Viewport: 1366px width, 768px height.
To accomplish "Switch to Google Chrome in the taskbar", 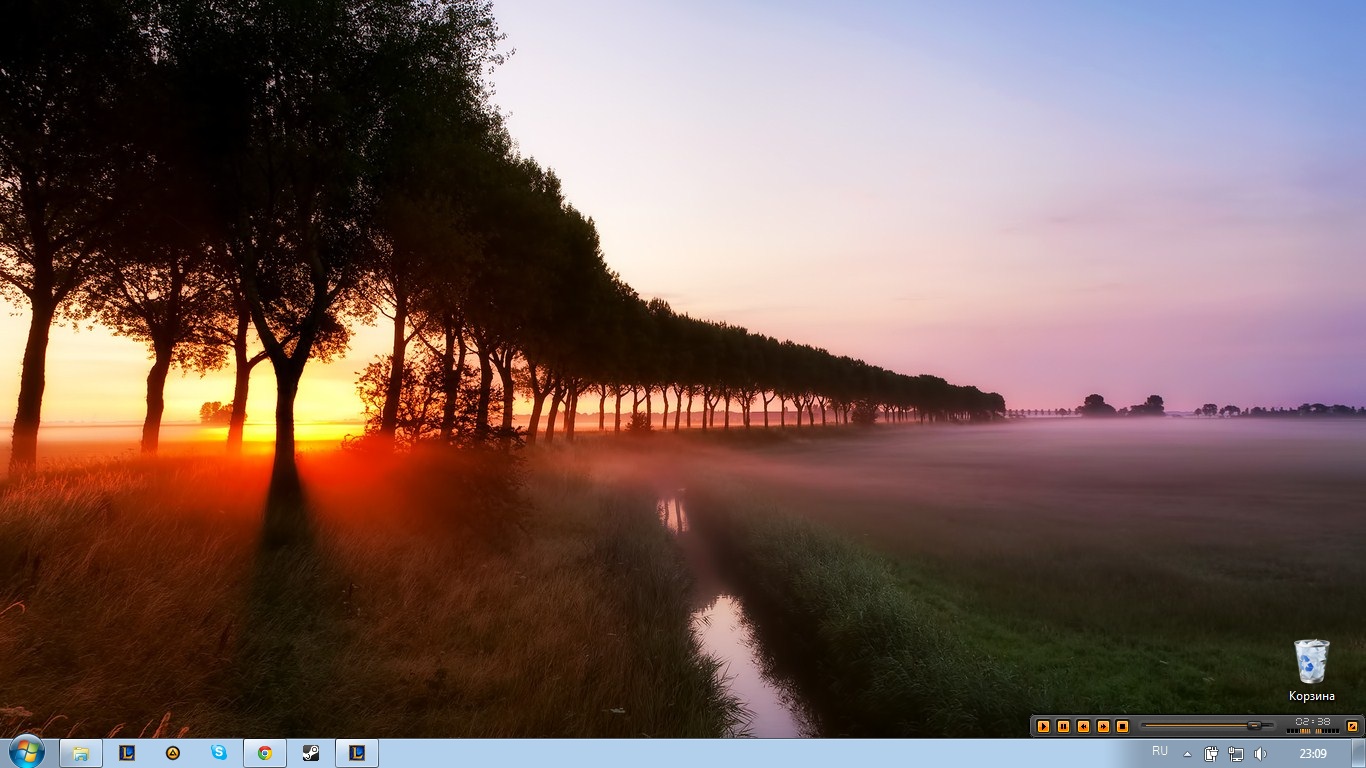I will (265, 753).
